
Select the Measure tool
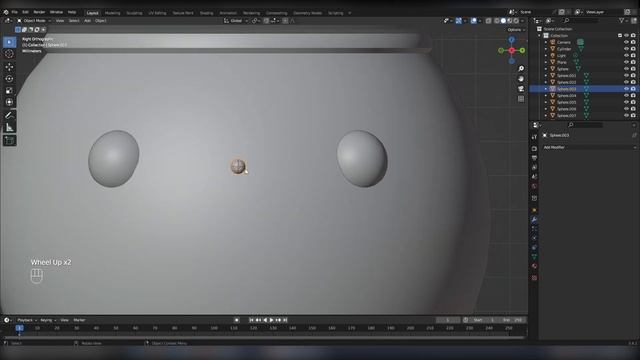tap(9, 127)
